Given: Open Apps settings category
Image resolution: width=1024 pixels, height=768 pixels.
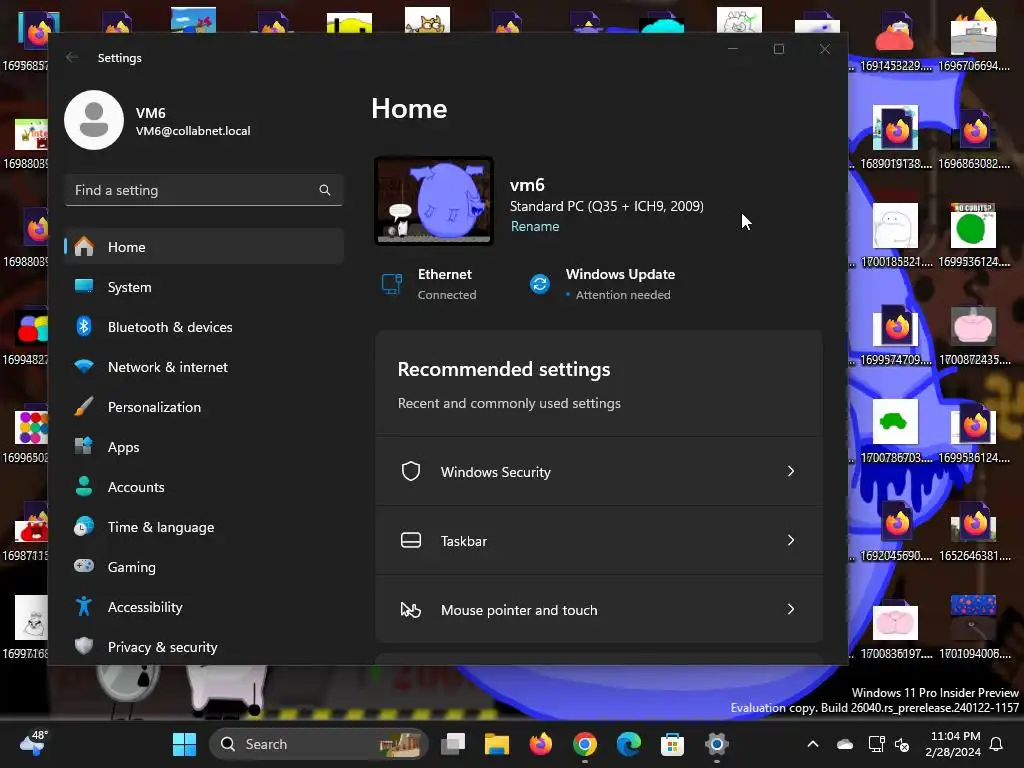Looking at the screenshot, I should coord(204,447).
